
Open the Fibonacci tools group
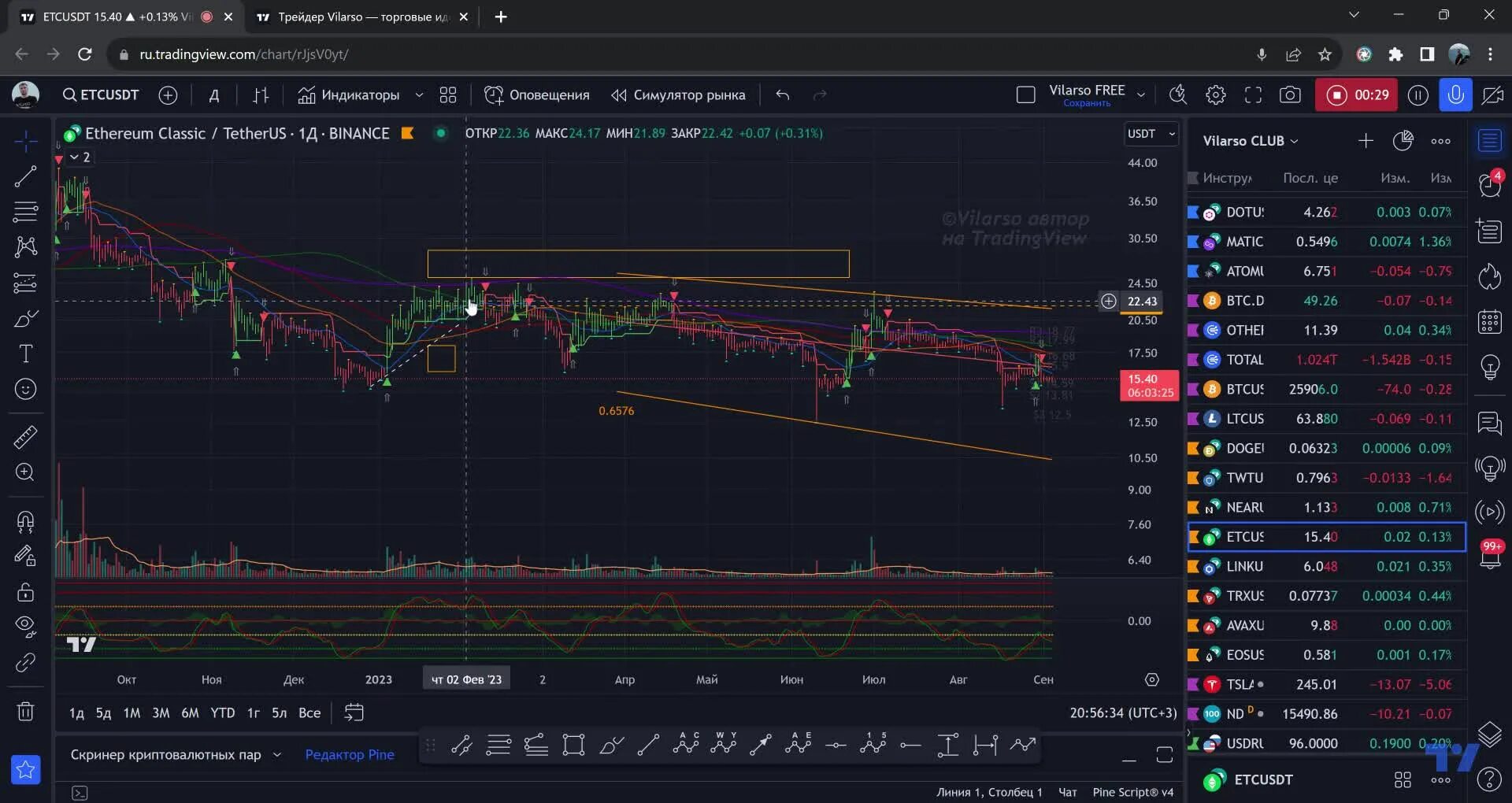(x=25, y=212)
